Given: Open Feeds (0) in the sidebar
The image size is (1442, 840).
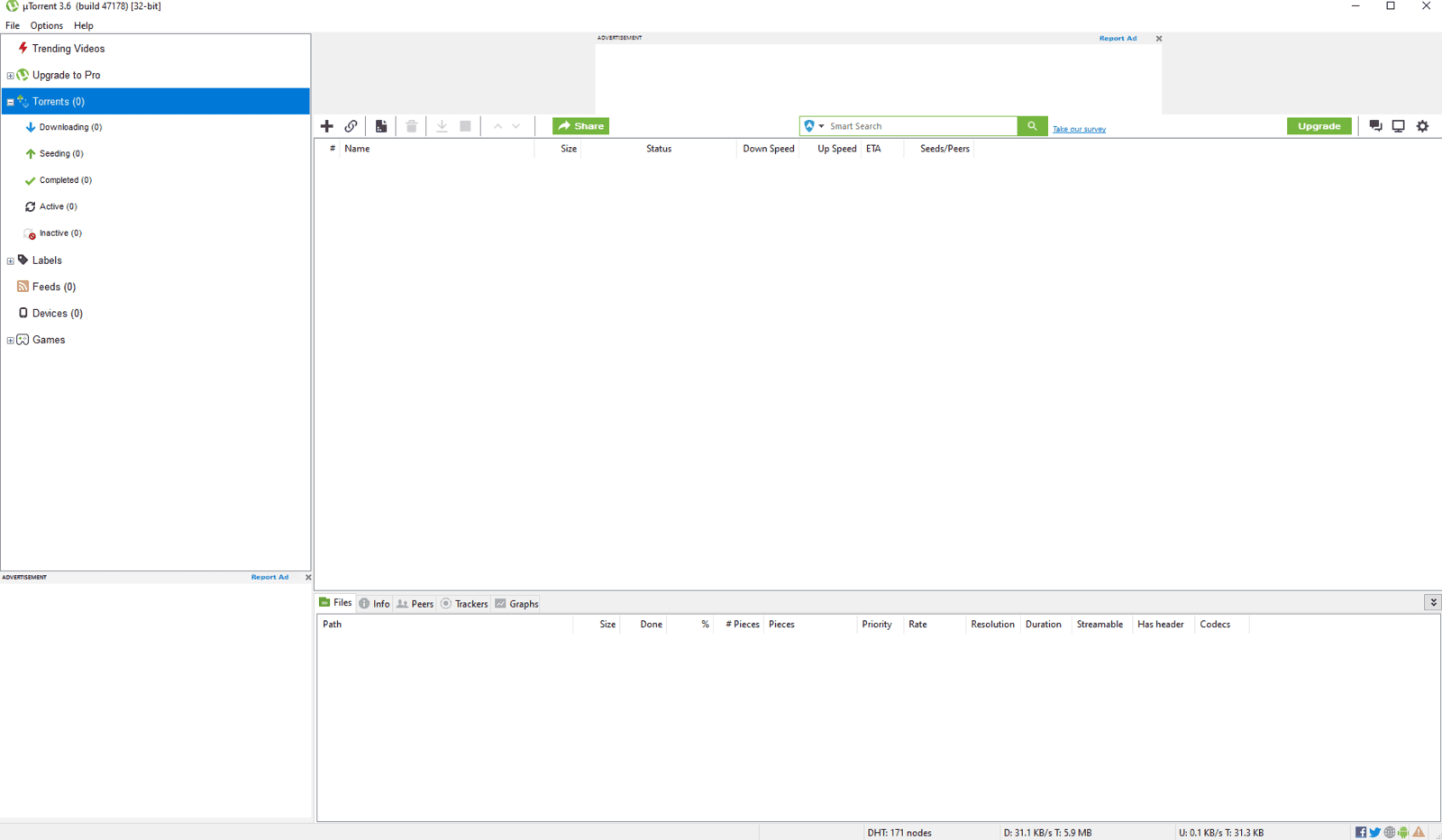Looking at the screenshot, I should click(x=54, y=287).
